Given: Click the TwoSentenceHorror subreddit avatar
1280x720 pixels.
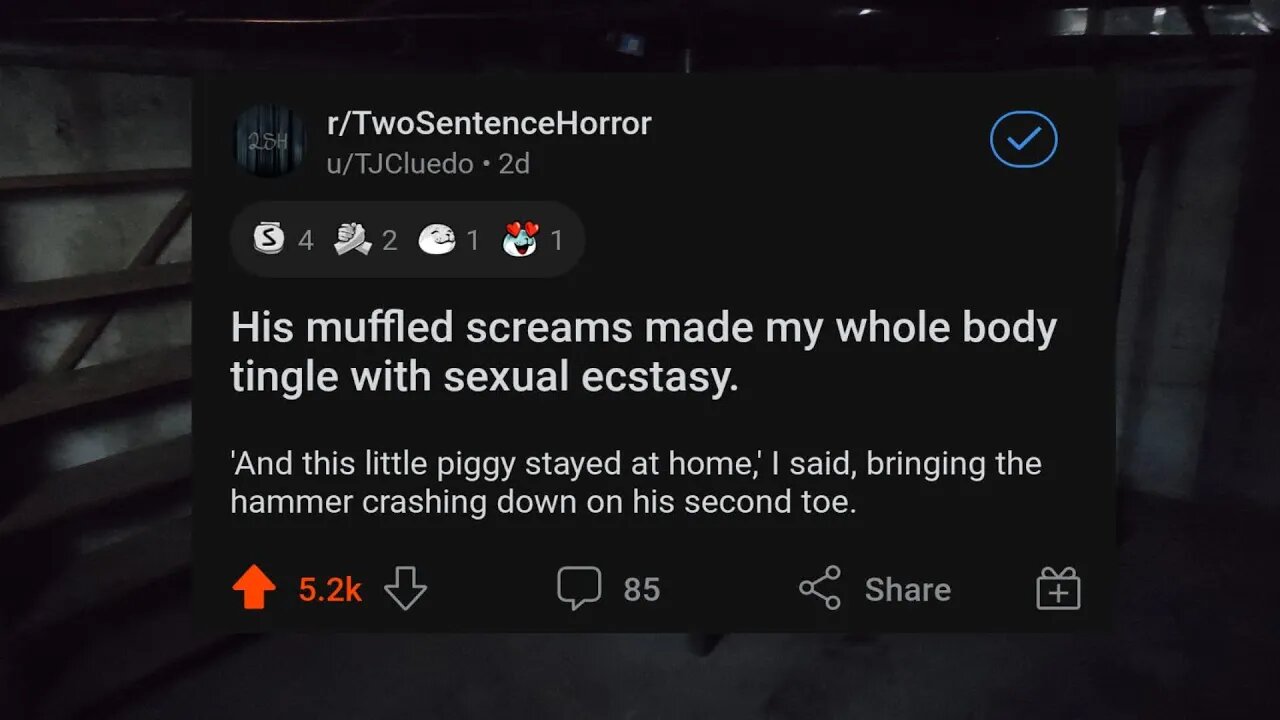Looking at the screenshot, I should click(269, 142).
